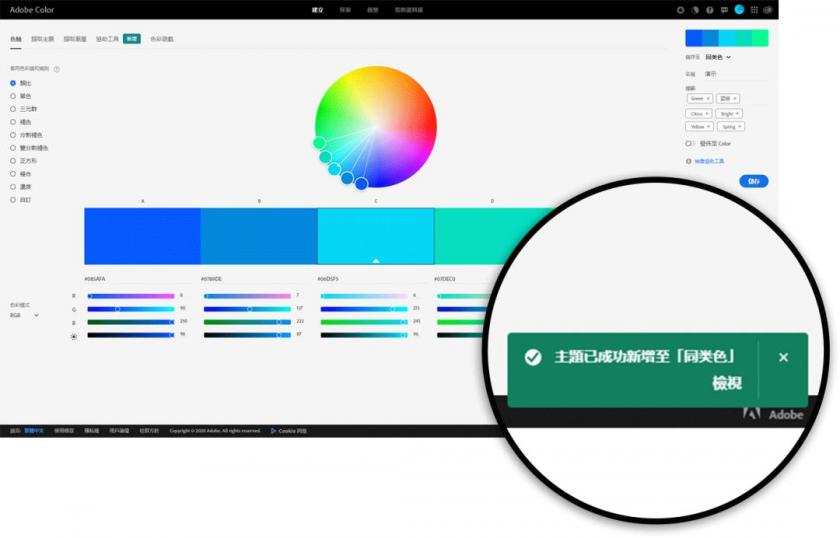
Task: Click the blue 儲存 save button
Action: (753, 181)
